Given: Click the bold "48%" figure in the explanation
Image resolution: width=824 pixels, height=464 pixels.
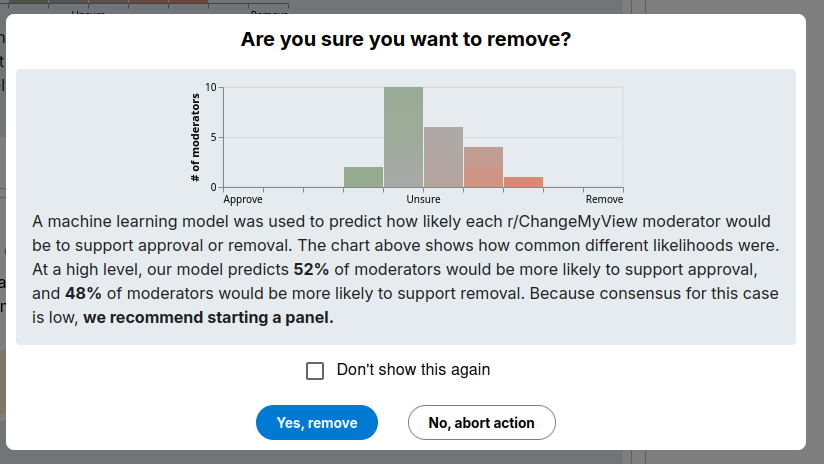Looking at the screenshot, I should tap(83, 293).
